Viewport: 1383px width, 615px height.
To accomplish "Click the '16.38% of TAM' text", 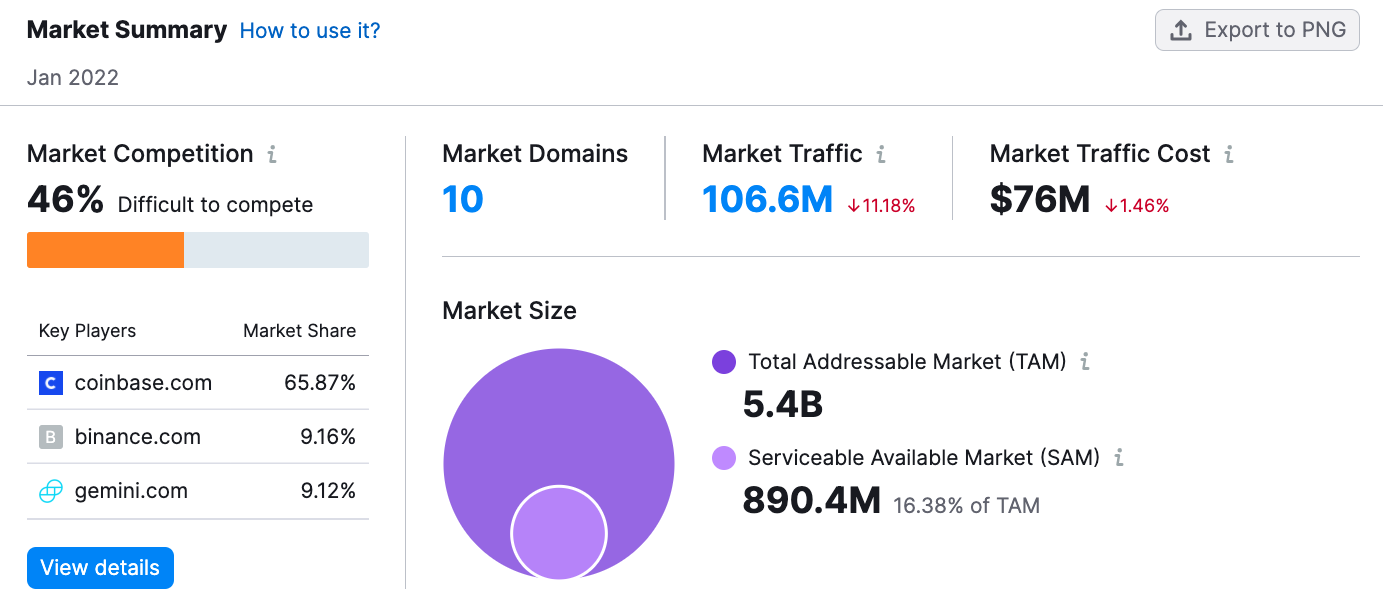I will pyautogui.click(x=966, y=505).
